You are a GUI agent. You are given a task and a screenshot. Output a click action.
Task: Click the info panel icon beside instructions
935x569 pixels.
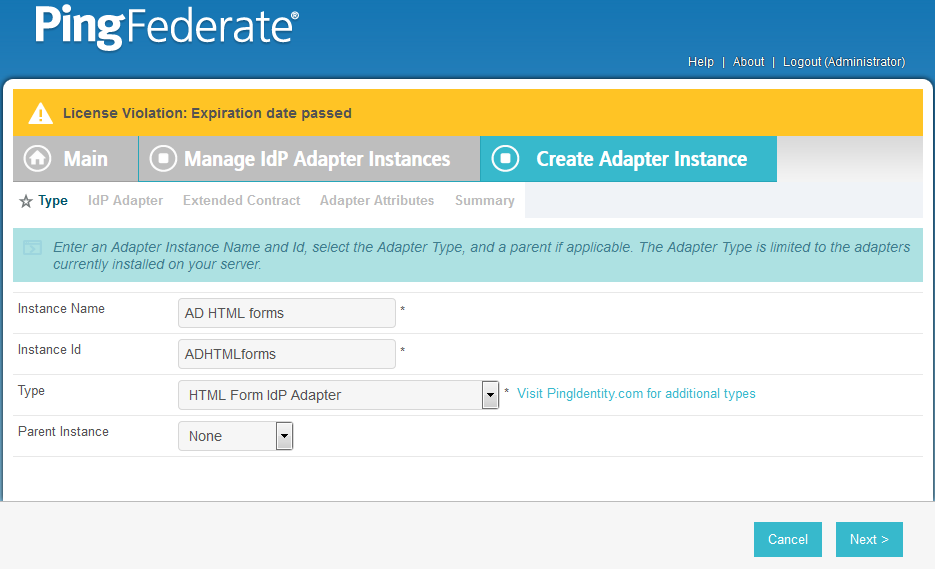[x=32, y=247]
